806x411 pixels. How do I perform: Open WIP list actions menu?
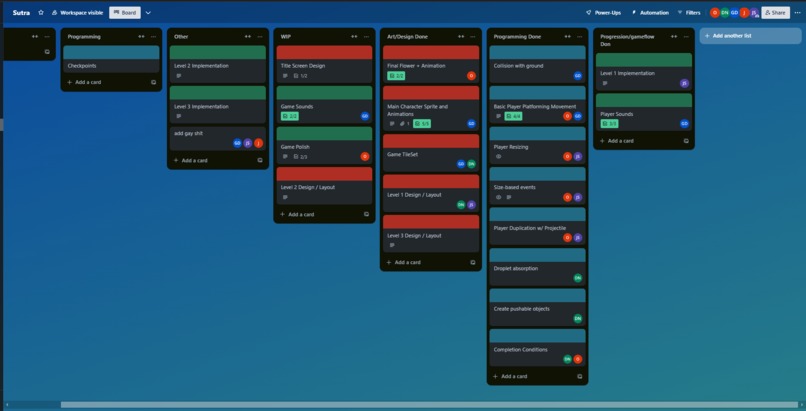click(x=366, y=36)
